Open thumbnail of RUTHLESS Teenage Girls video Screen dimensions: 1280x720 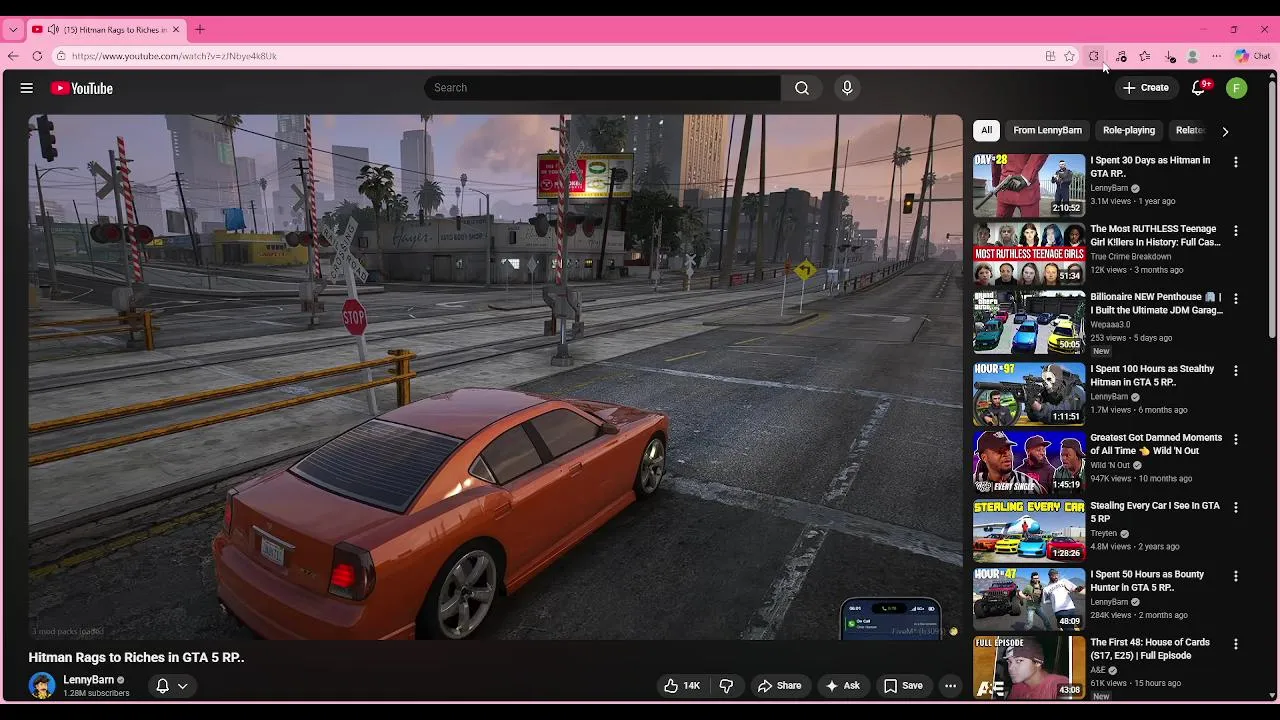click(x=1029, y=254)
